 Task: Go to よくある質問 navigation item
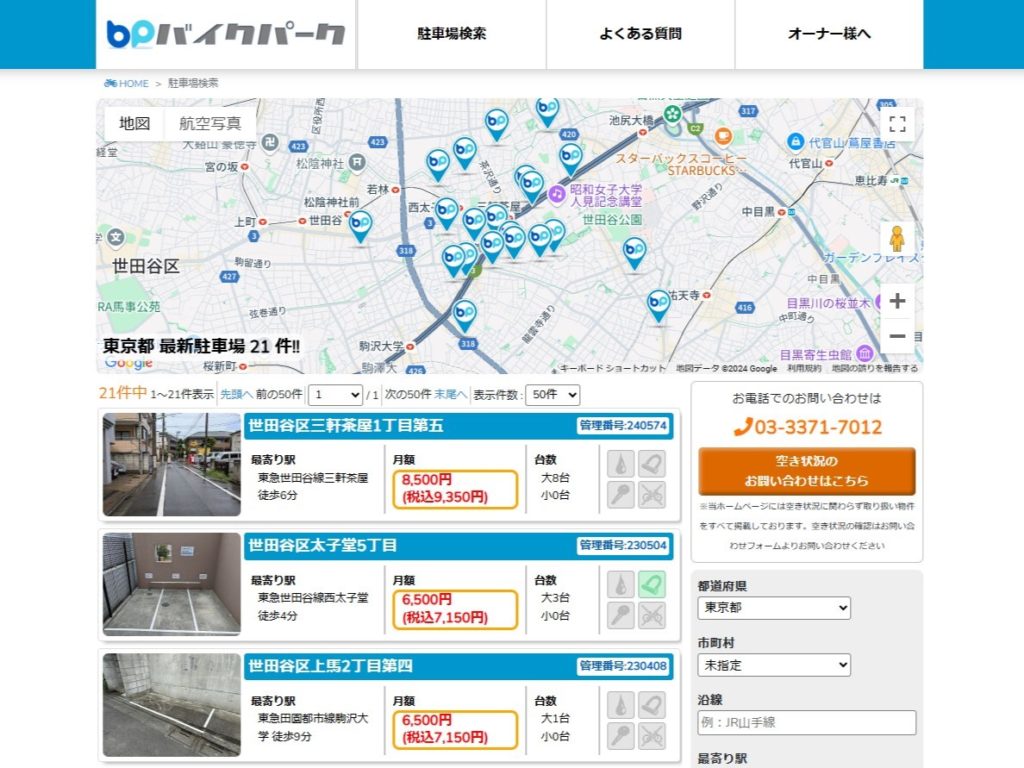(x=640, y=34)
